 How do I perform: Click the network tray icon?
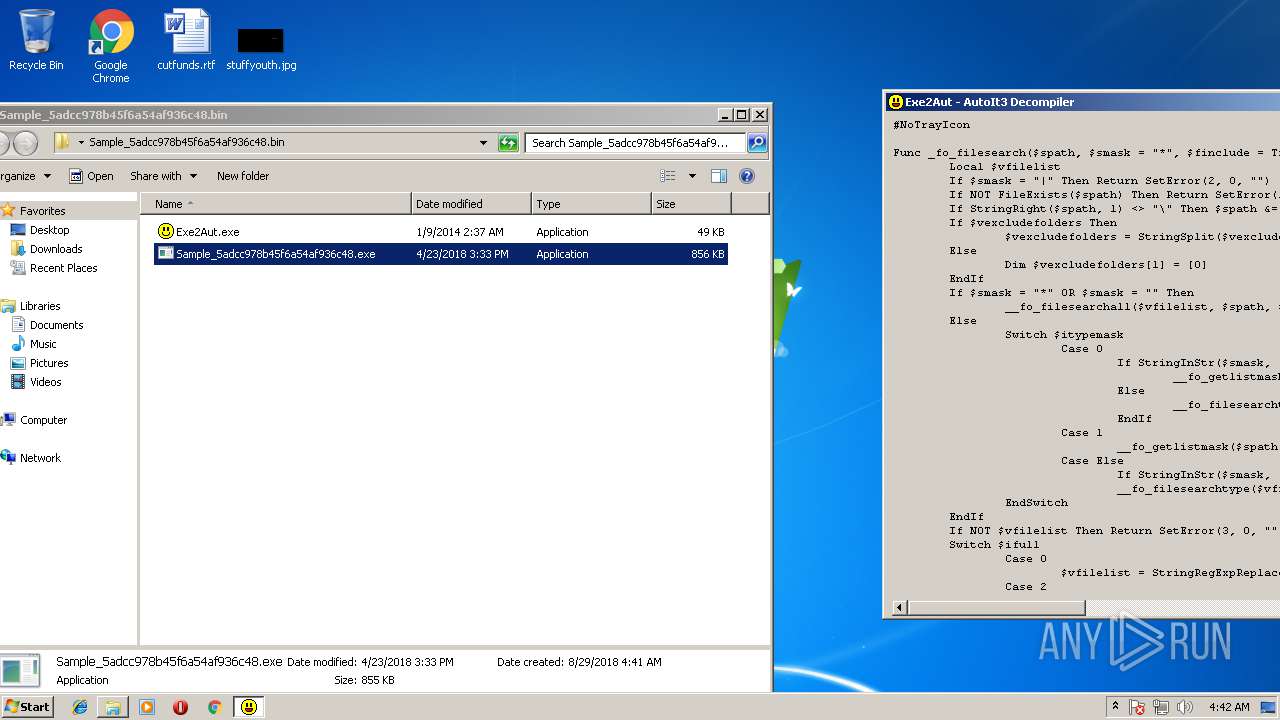(1162, 707)
